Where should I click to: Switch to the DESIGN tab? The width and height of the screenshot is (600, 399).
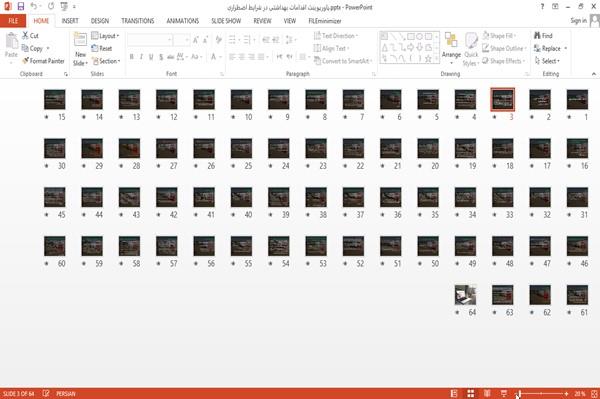100,21
